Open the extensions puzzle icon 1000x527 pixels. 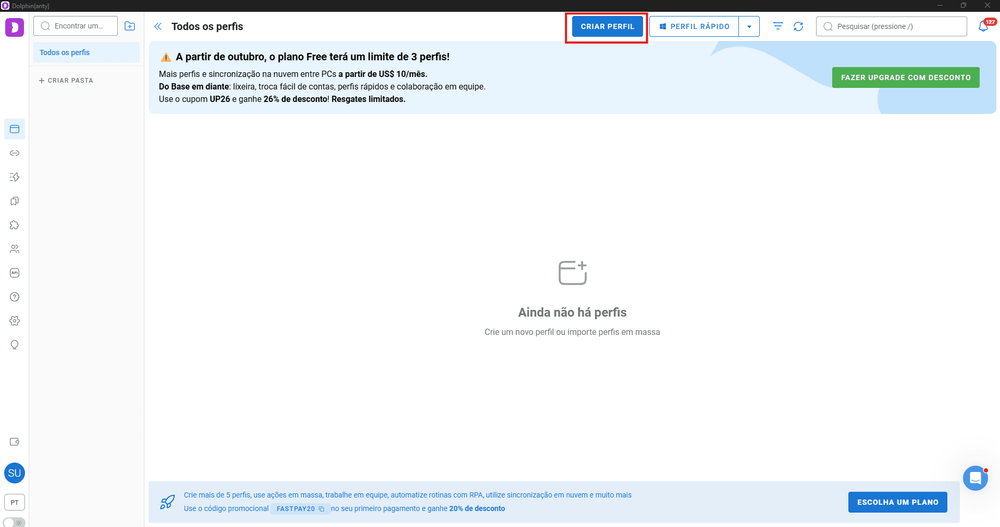(x=15, y=225)
